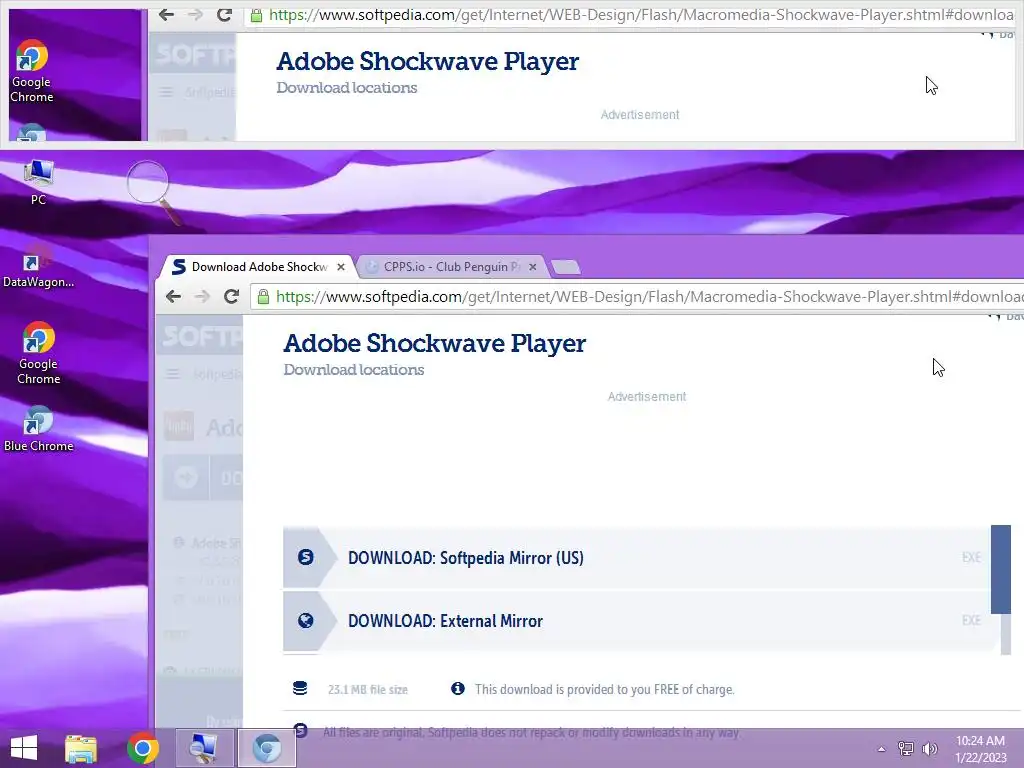Click the Softpedia S icon beside the US mirror

(x=305, y=557)
